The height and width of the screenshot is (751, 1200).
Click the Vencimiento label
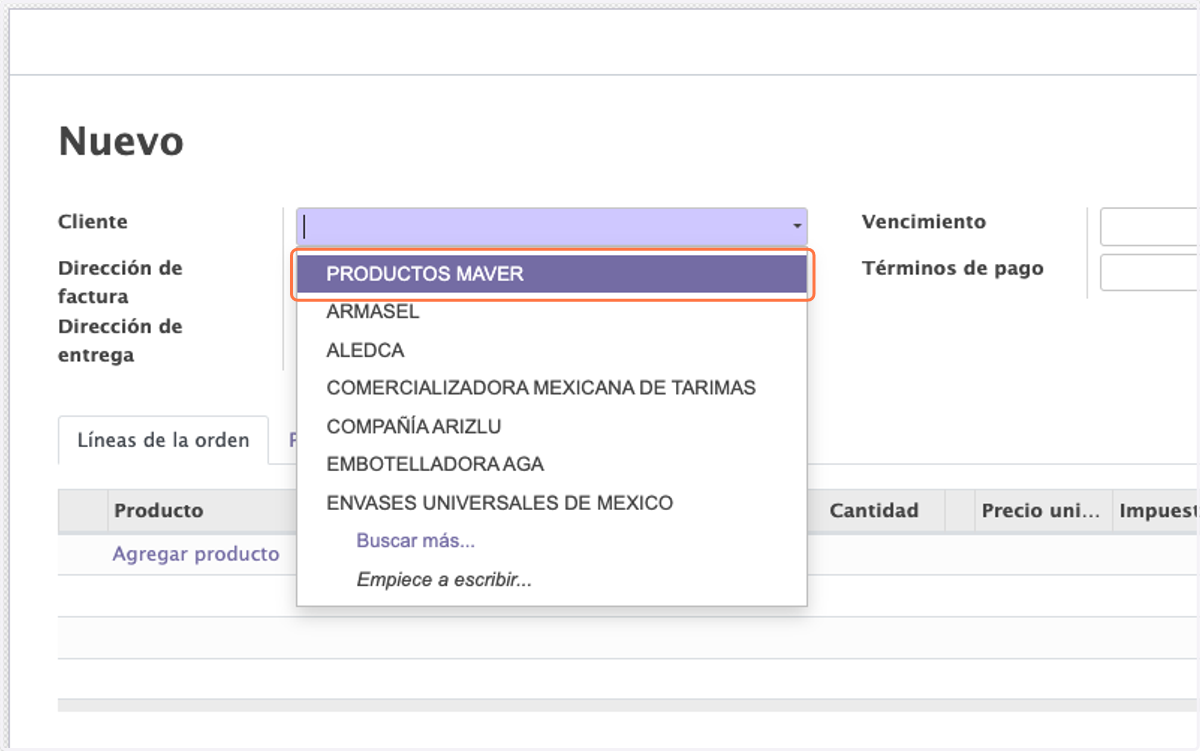point(924,222)
